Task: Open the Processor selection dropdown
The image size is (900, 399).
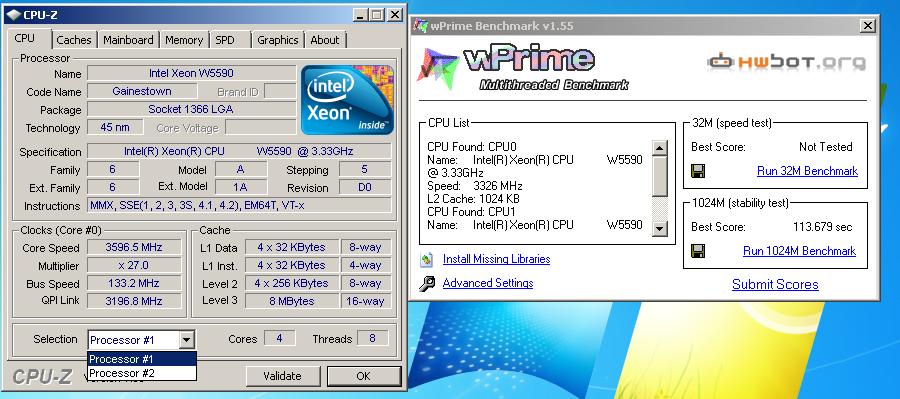Action: click(187, 340)
